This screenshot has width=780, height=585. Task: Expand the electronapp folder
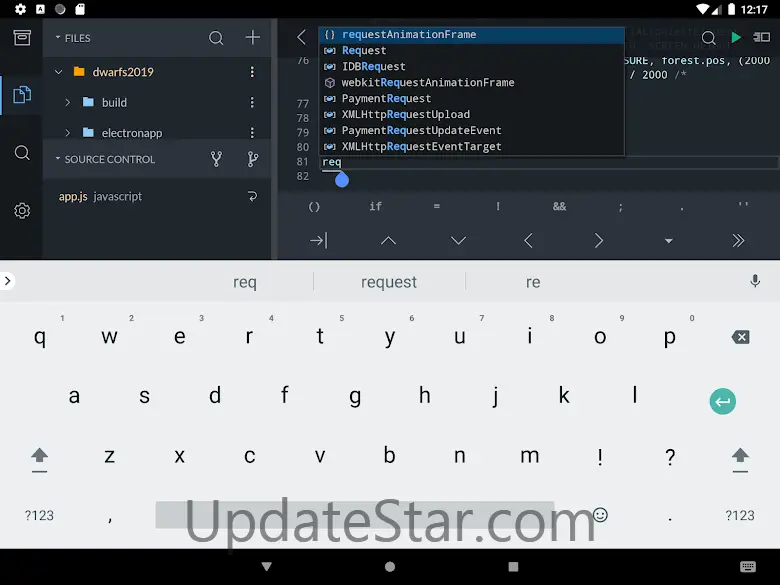pos(68,133)
